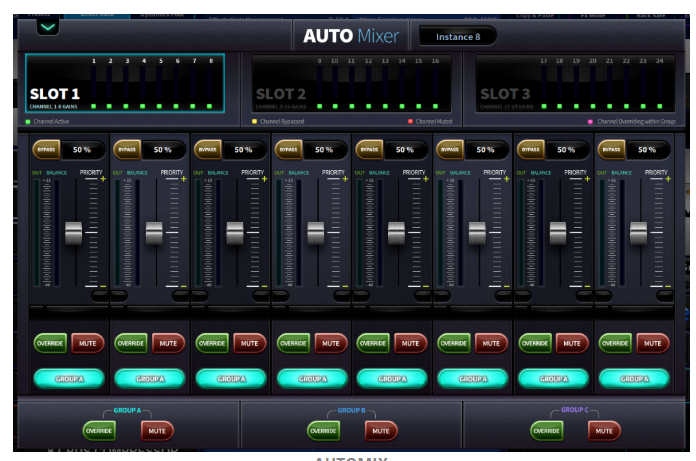Image resolution: width=696 pixels, height=461 pixels.
Task: Mute the seventh channel
Action: pyautogui.click(x=572, y=343)
